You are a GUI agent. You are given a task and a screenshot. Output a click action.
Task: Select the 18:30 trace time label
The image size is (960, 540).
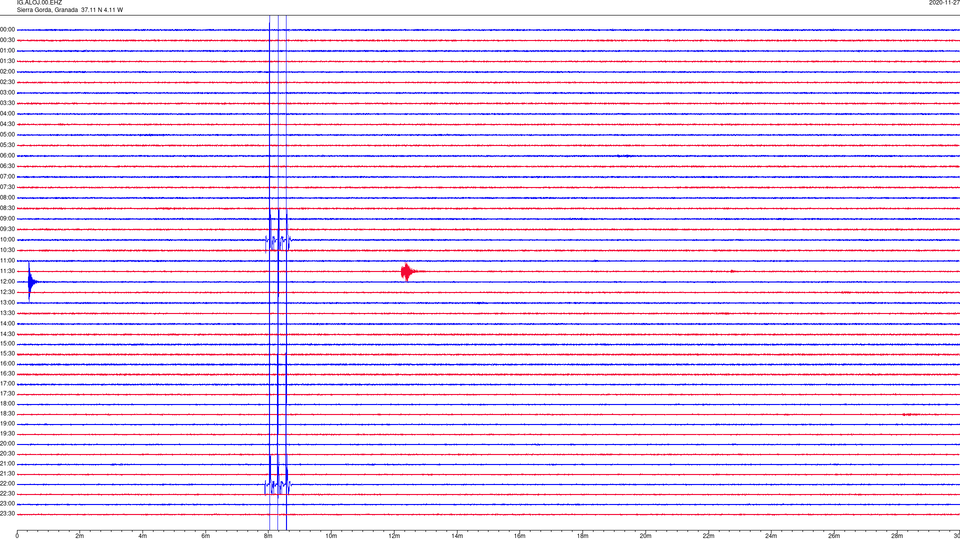pos(7,413)
